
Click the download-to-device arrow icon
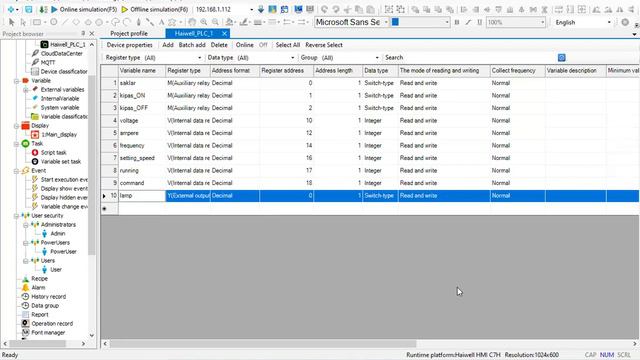[261, 9]
